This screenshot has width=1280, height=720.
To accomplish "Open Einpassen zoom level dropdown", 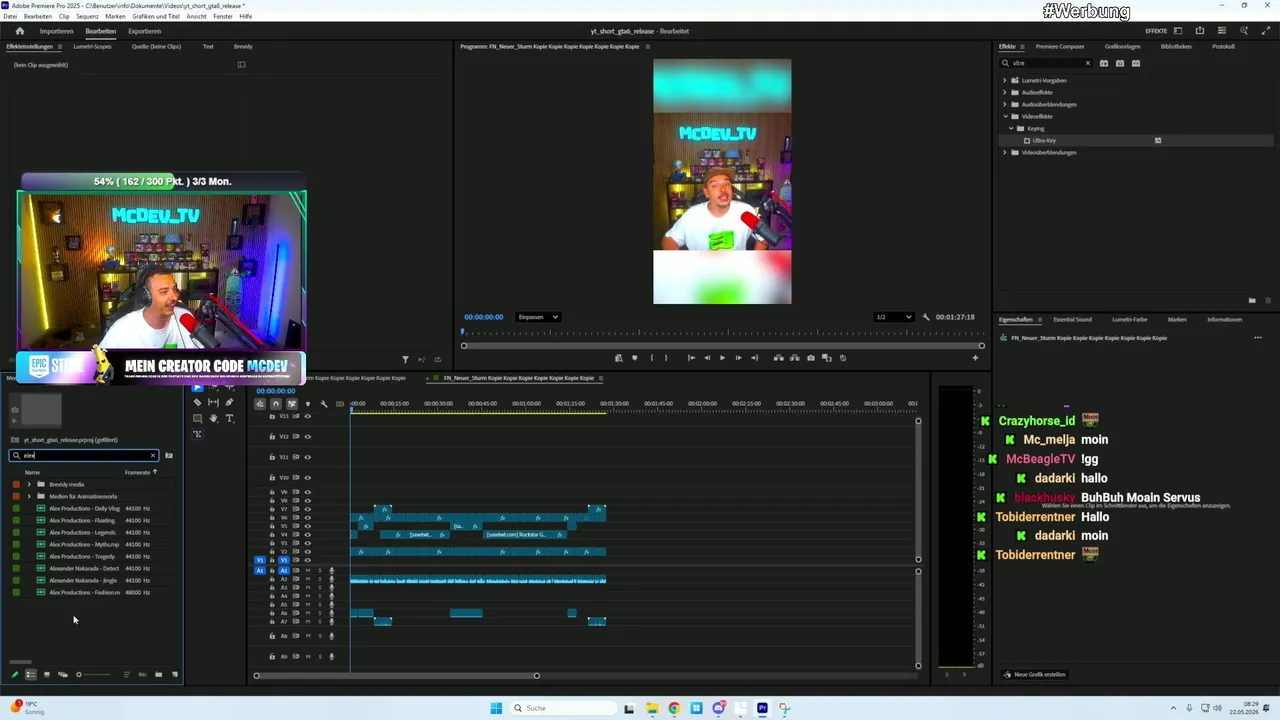I will tap(538, 317).
